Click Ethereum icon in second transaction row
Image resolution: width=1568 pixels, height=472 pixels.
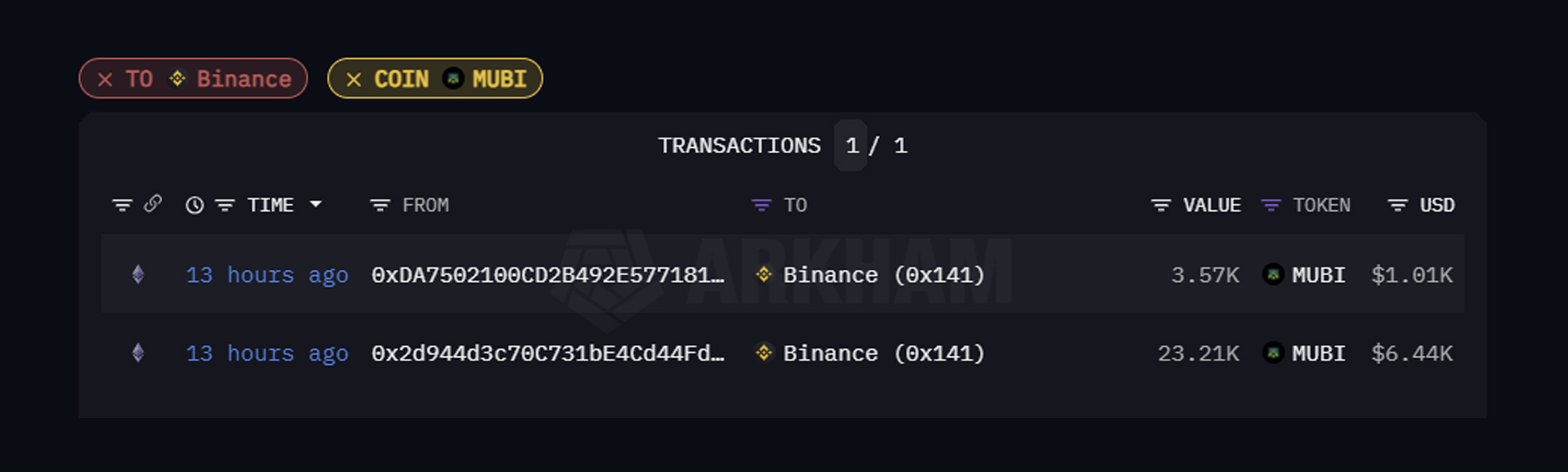tap(138, 353)
